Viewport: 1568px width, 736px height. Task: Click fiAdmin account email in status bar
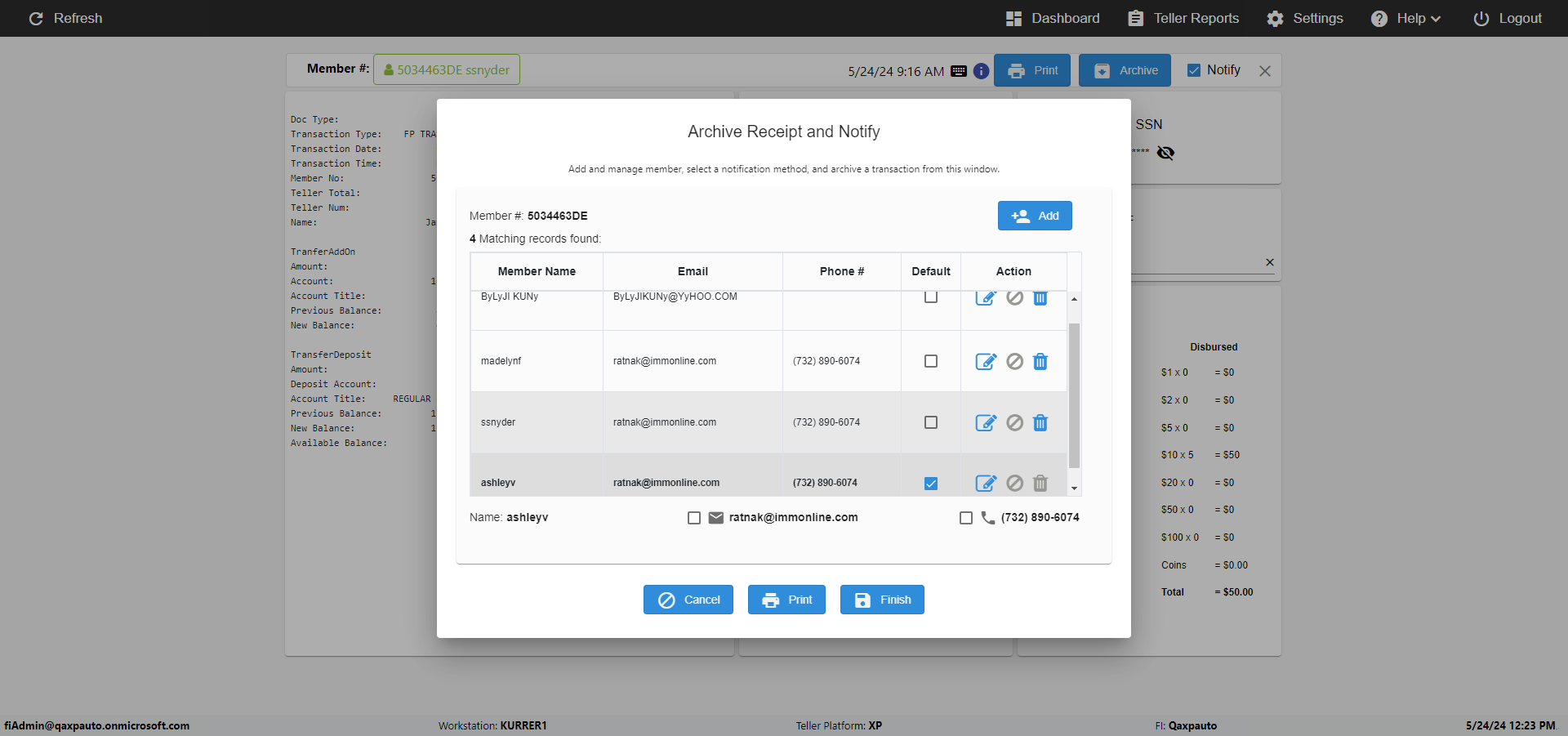tap(96, 725)
